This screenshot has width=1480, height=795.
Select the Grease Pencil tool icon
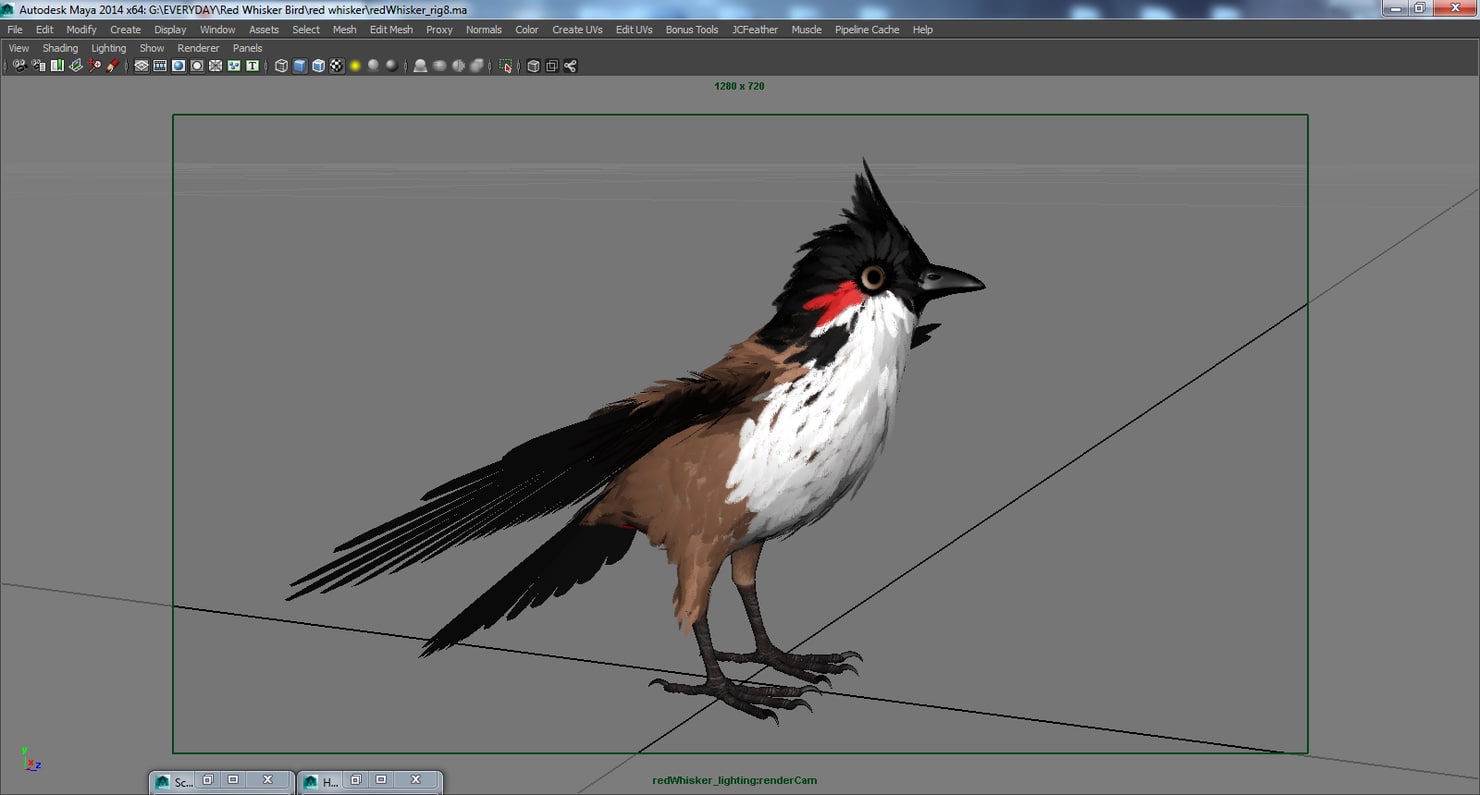pos(113,66)
